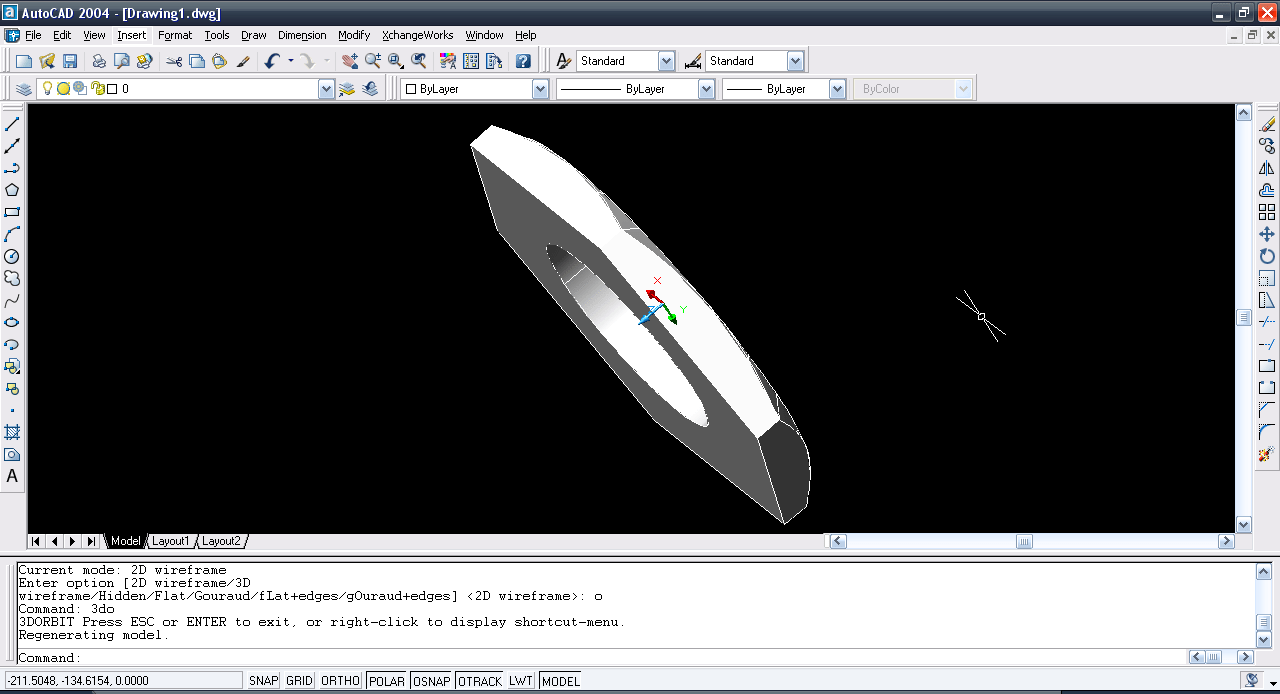The width and height of the screenshot is (1280, 694).
Task: Open a drawing file icon
Action: click(x=47, y=61)
